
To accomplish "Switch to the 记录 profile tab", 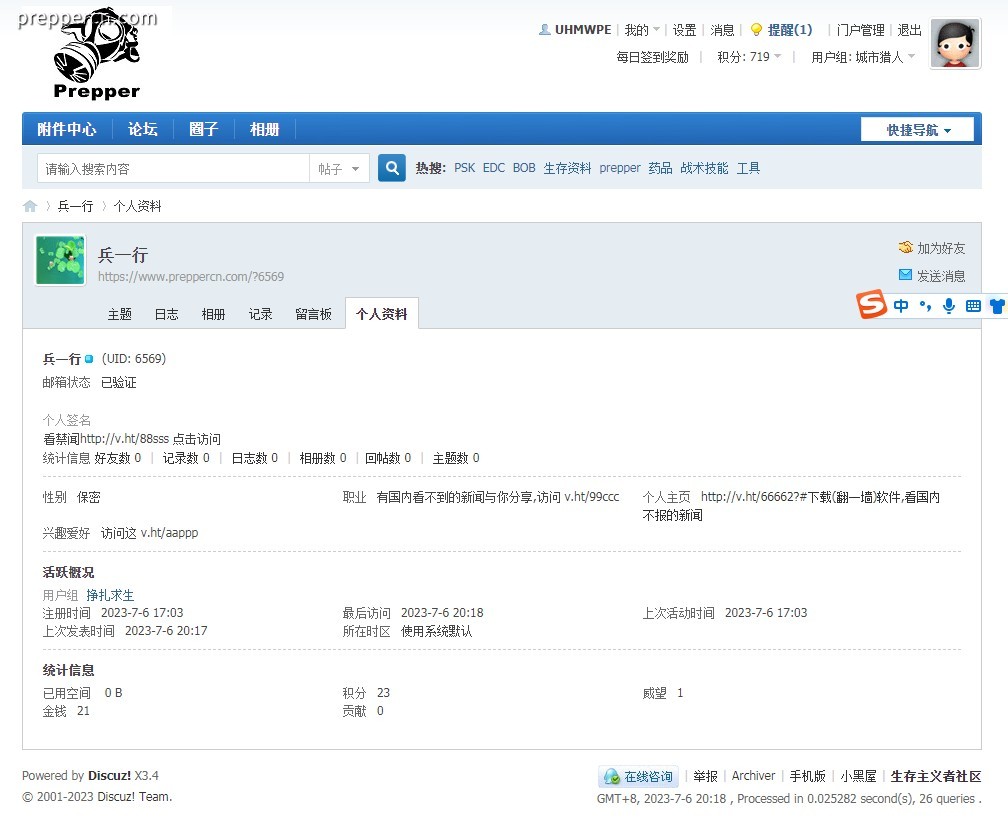I will (x=260, y=314).
